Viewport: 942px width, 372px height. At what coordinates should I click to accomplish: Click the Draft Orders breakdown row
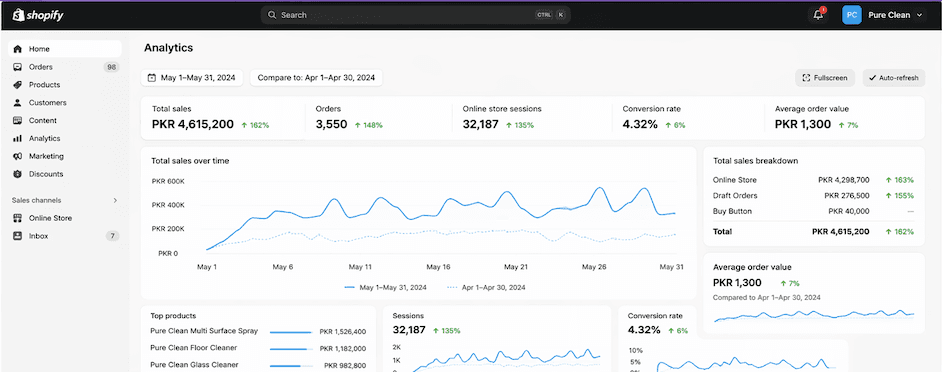pyautogui.click(x=813, y=196)
